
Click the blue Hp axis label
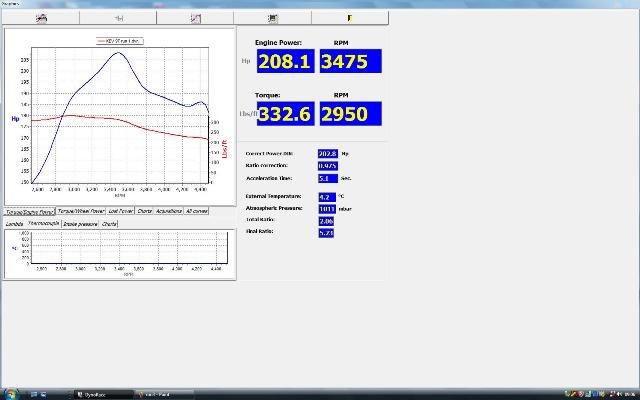[x=15, y=119]
